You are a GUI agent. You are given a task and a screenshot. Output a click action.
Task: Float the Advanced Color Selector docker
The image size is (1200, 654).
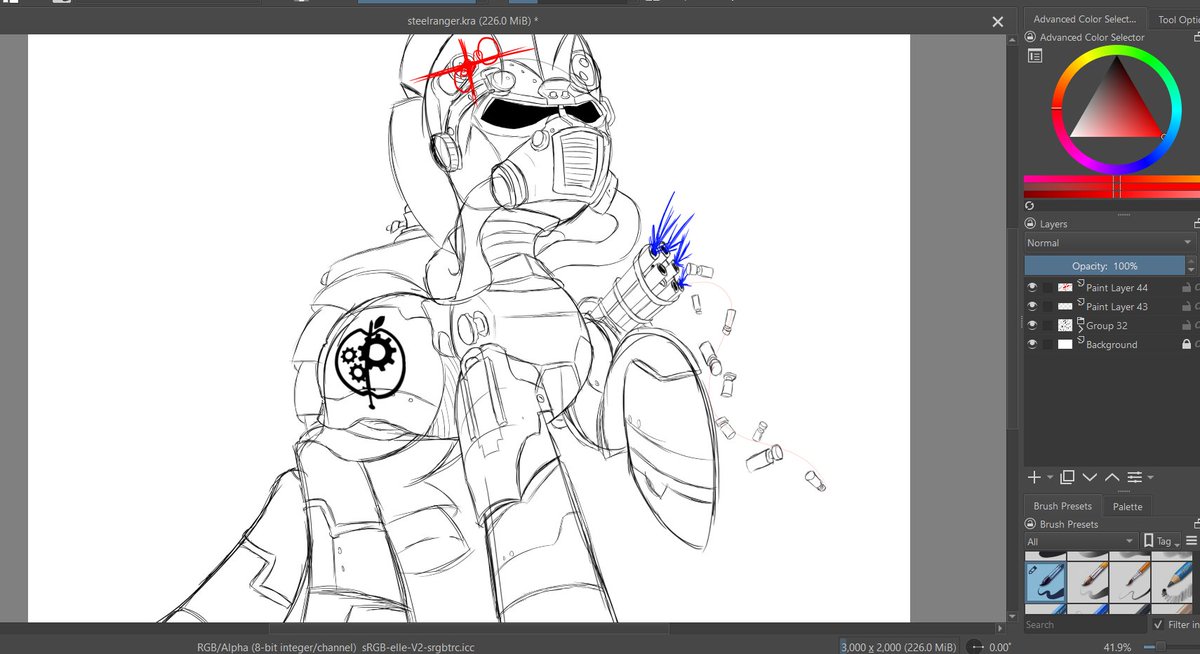click(x=1196, y=37)
